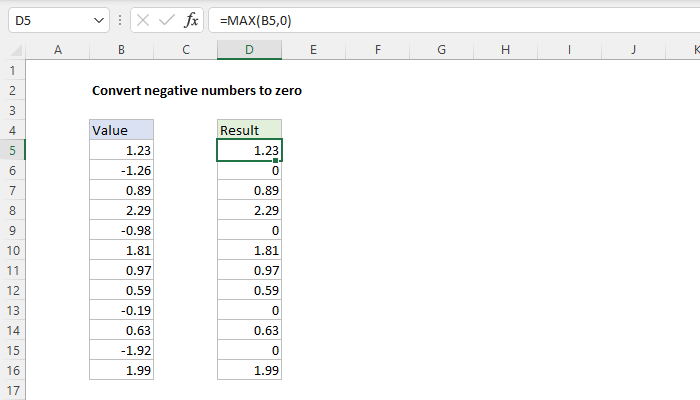
Task: Select Result cell 1.99 in column D
Action: [250, 371]
